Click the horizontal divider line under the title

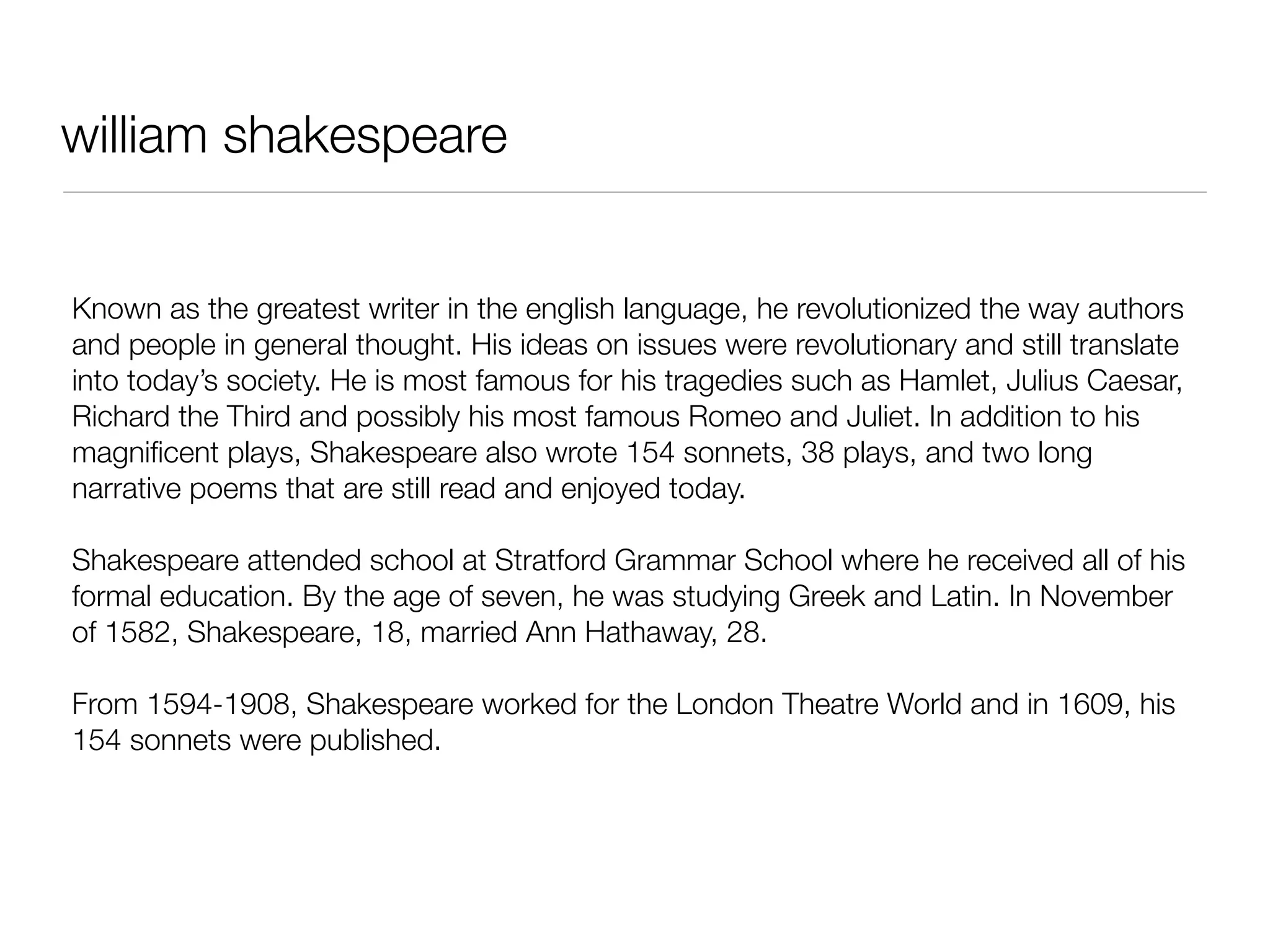tap(634, 193)
